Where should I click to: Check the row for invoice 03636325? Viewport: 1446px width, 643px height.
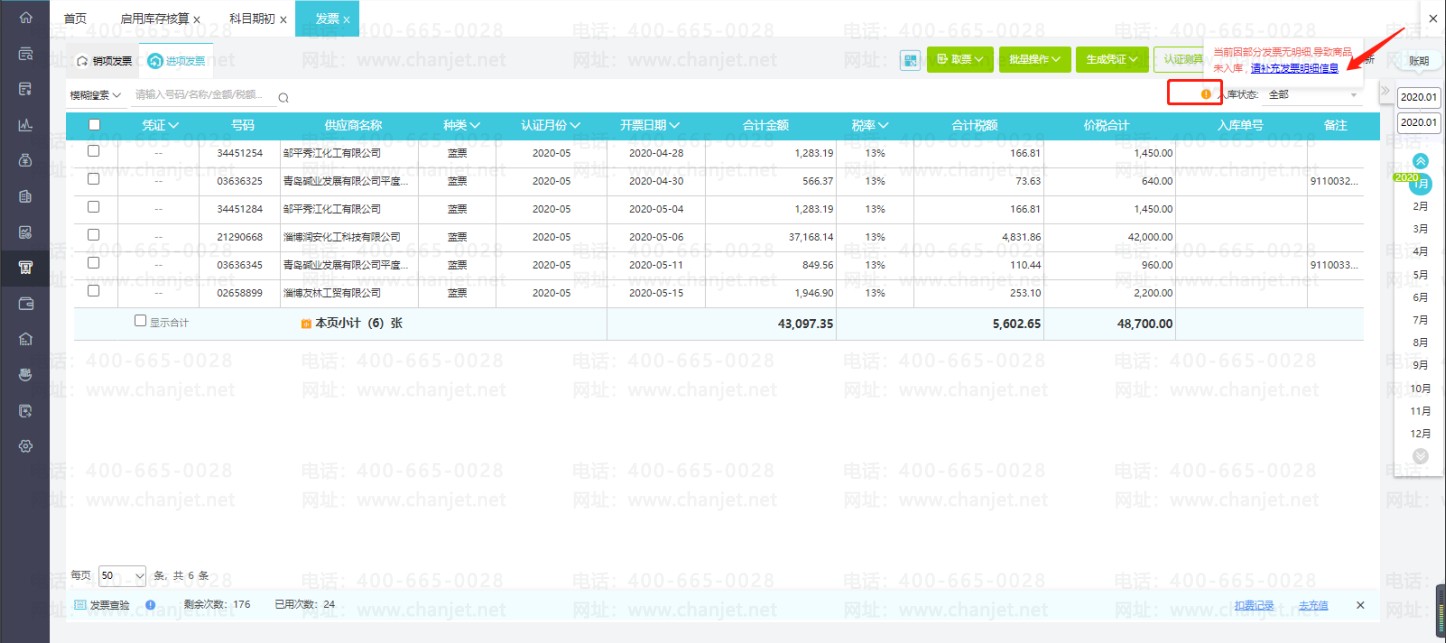(x=94, y=179)
